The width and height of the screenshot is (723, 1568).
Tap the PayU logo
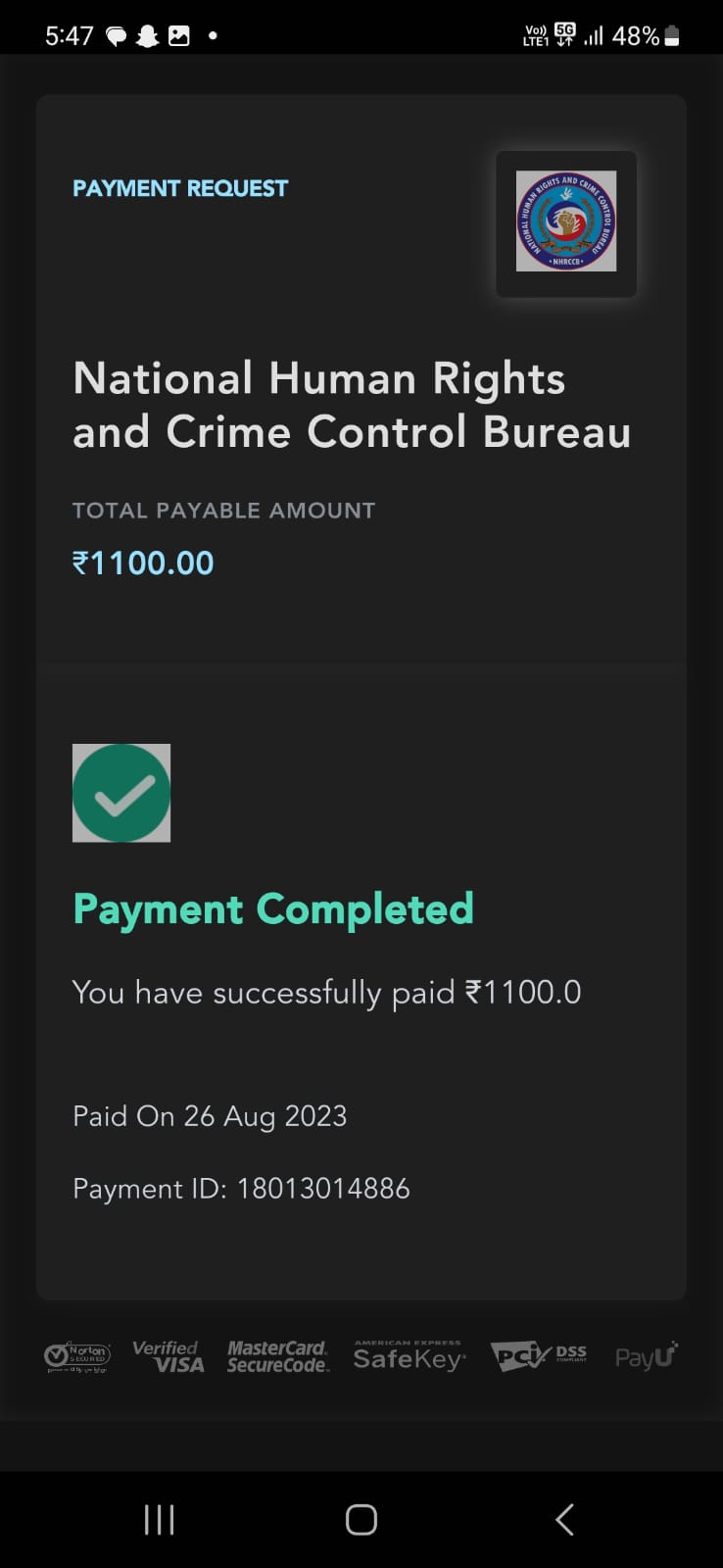647,1356
